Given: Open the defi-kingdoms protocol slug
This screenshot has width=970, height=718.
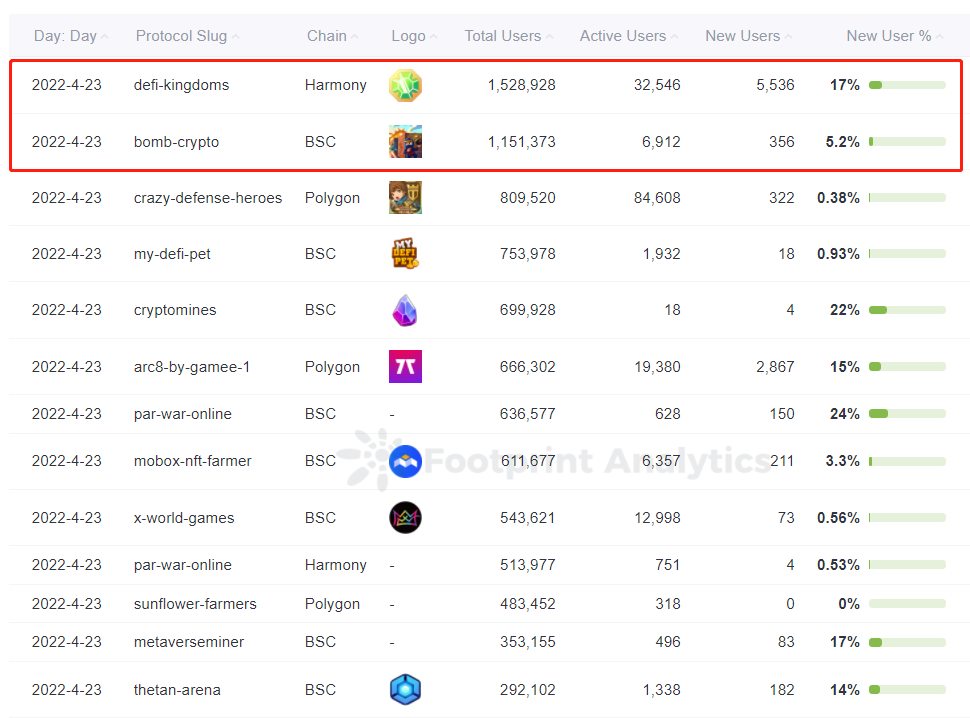Looking at the screenshot, I should pos(181,85).
